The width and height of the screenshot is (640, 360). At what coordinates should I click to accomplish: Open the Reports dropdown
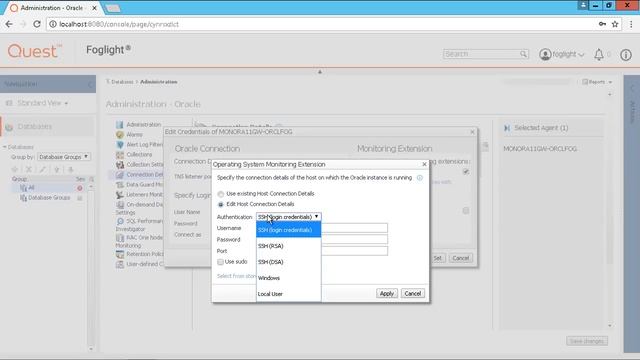(x=597, y=82)
